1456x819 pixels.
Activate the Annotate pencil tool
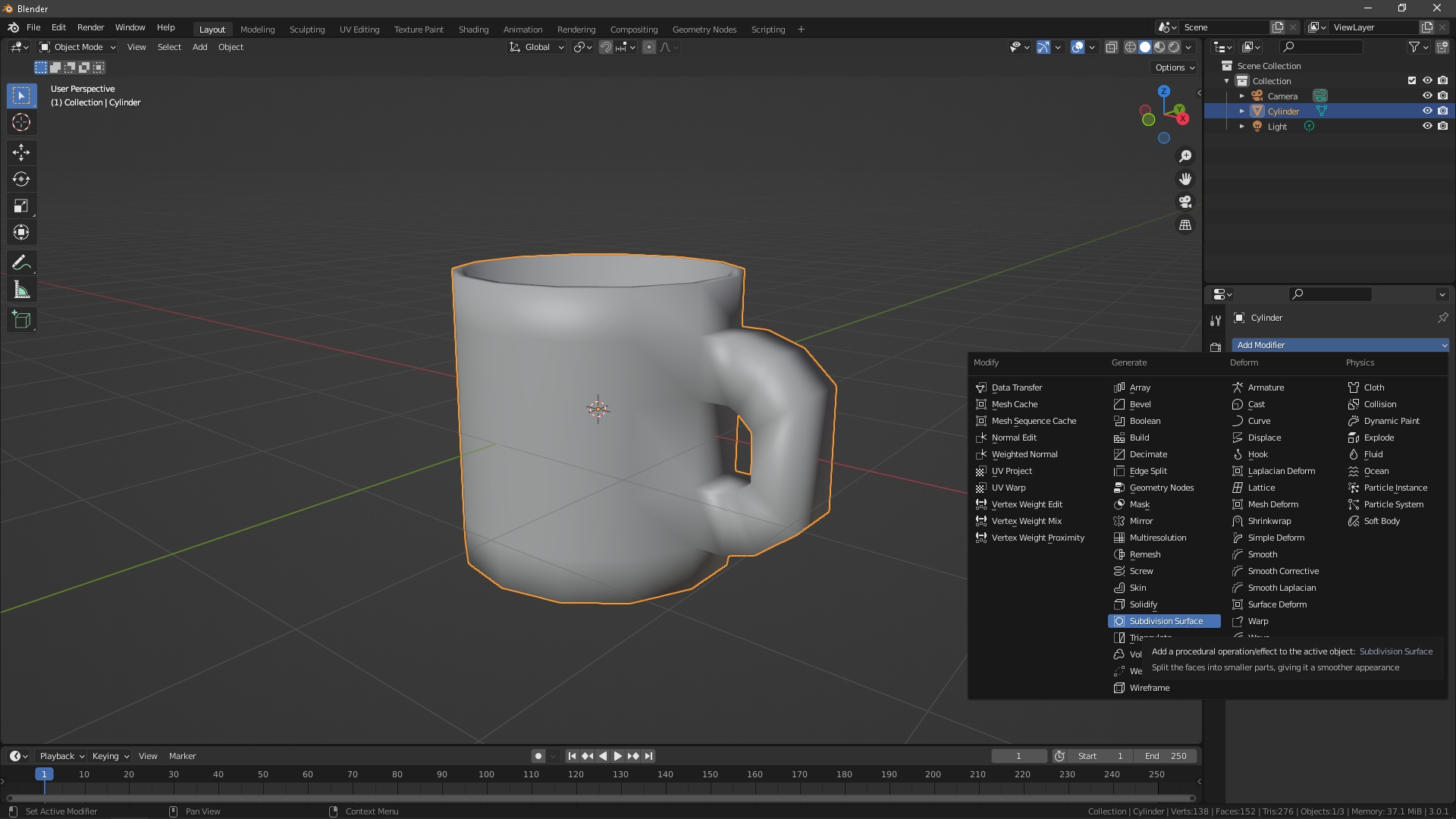21,263
